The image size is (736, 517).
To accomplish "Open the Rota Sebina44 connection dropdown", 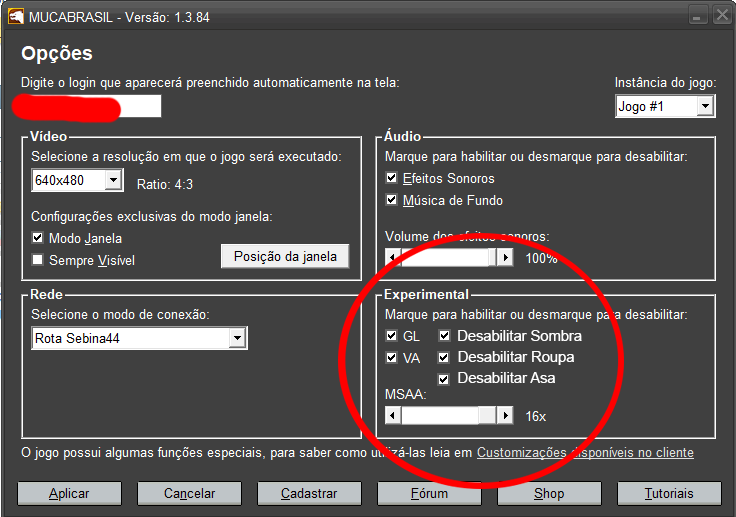I will (237, 339).
